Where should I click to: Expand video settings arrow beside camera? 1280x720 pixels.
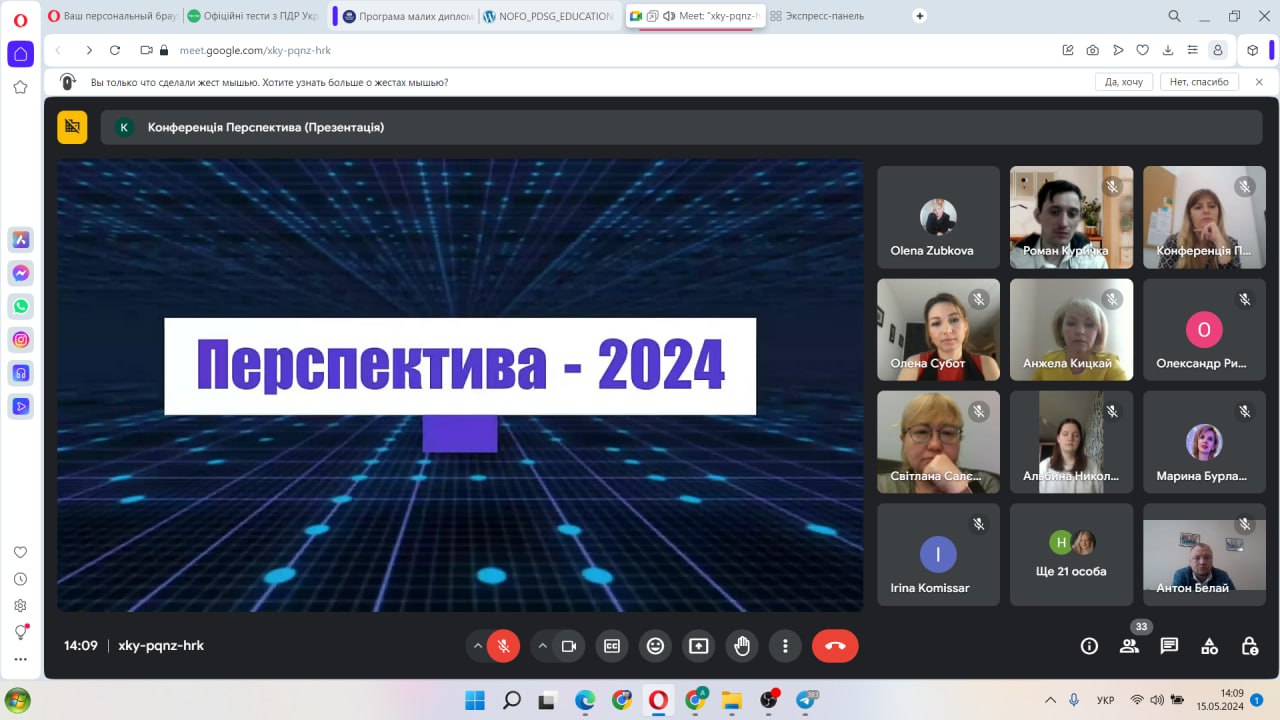[543, 646]
